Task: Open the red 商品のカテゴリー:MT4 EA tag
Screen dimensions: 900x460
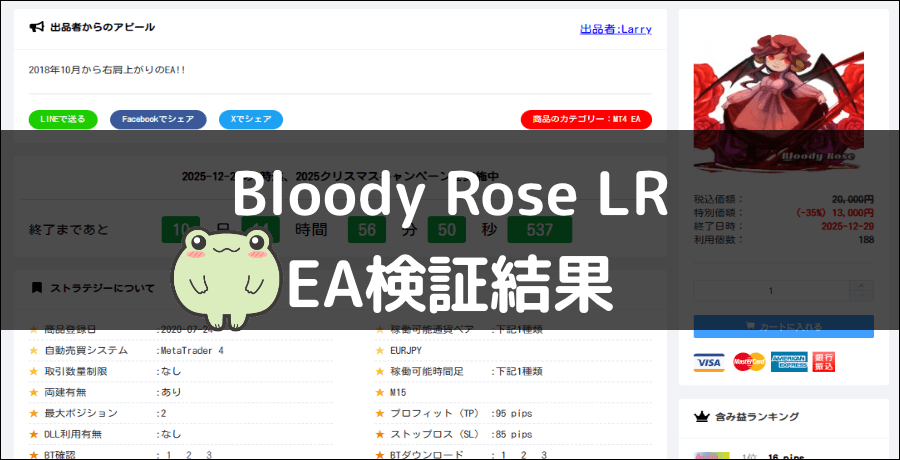Action: pyautogui.click(x=586, y=120)
